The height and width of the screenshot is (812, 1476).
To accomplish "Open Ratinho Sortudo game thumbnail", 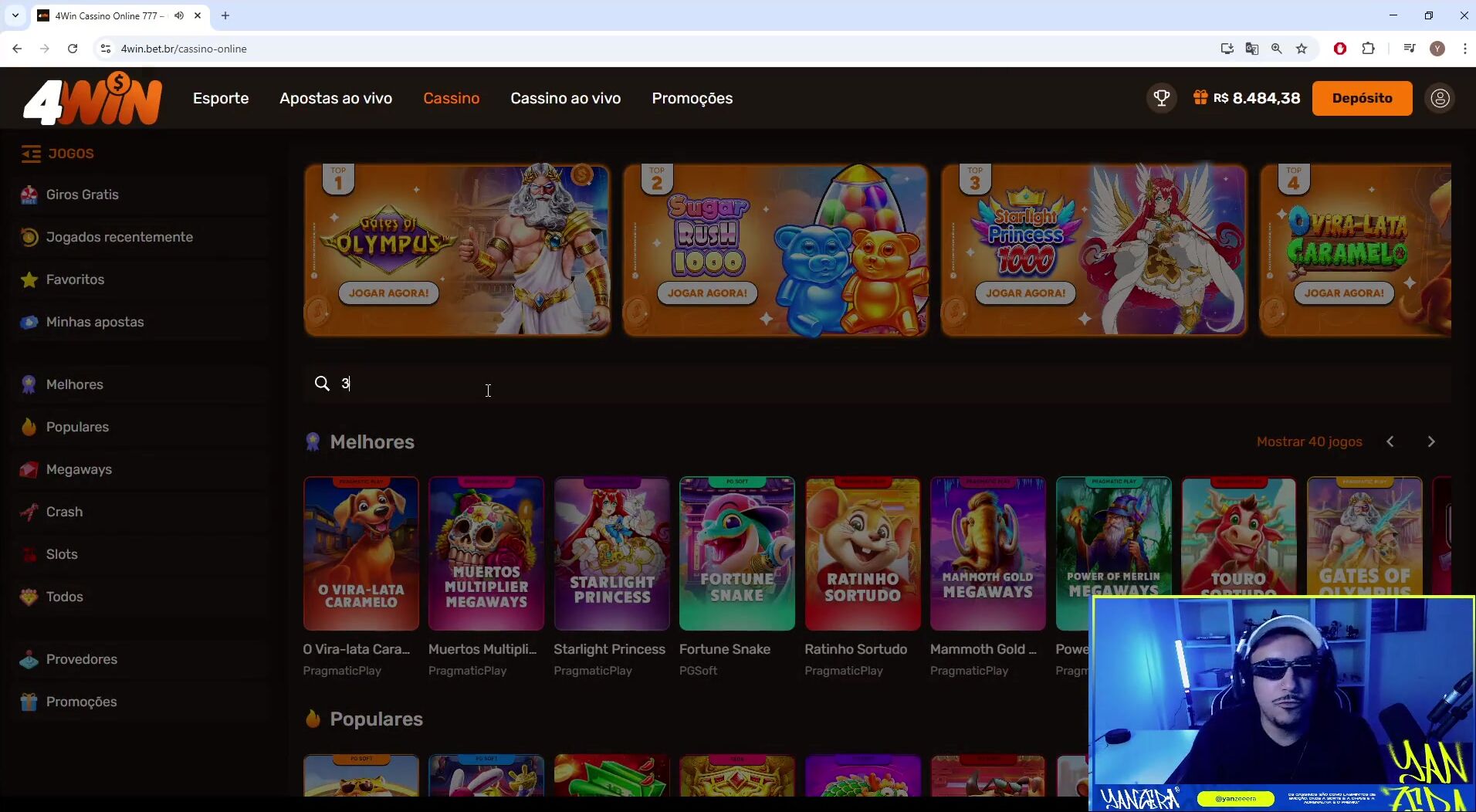I will click(x=862, y=553).
